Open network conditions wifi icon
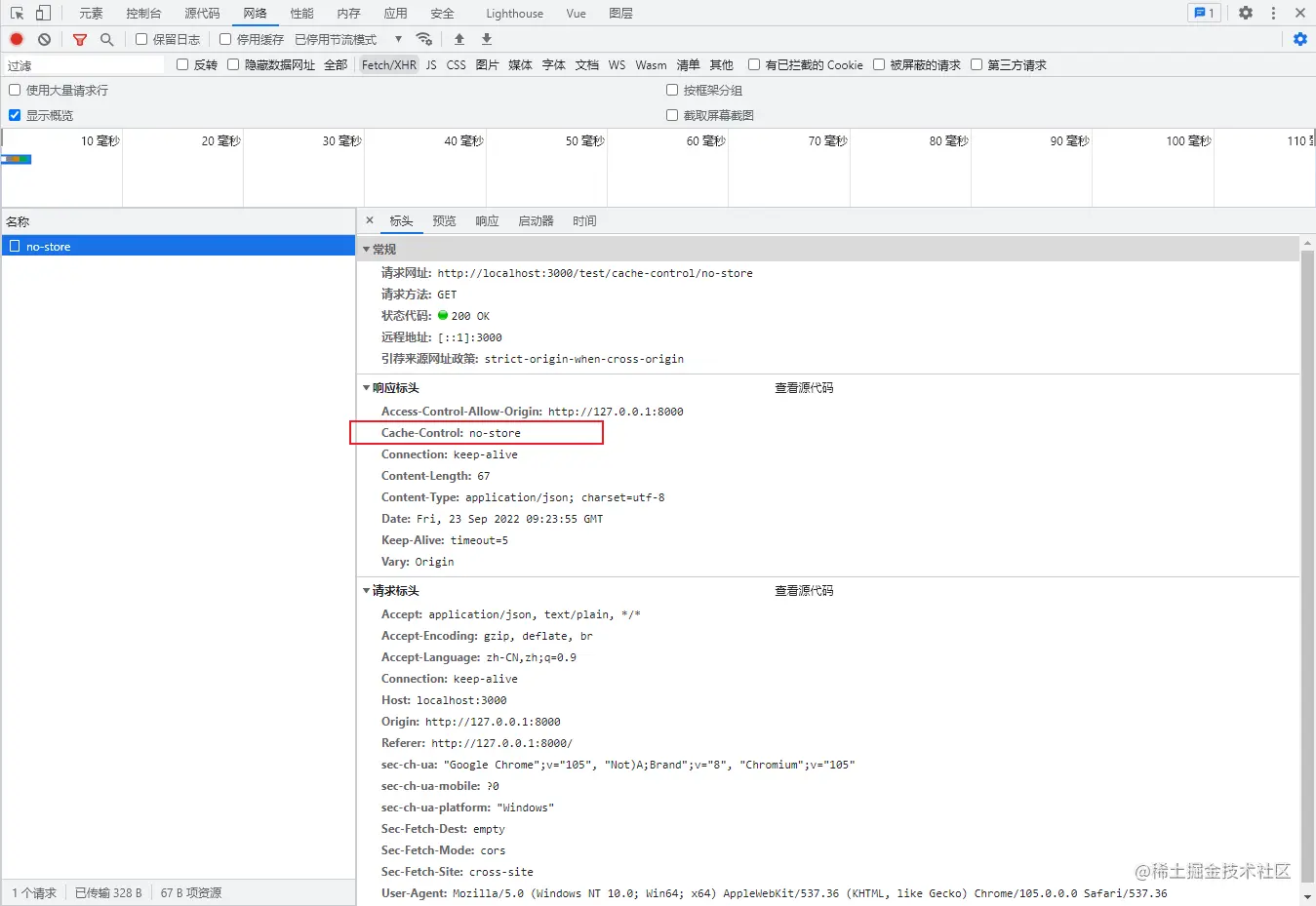Viewport: 1316px width, 906px height. [424, 39]
